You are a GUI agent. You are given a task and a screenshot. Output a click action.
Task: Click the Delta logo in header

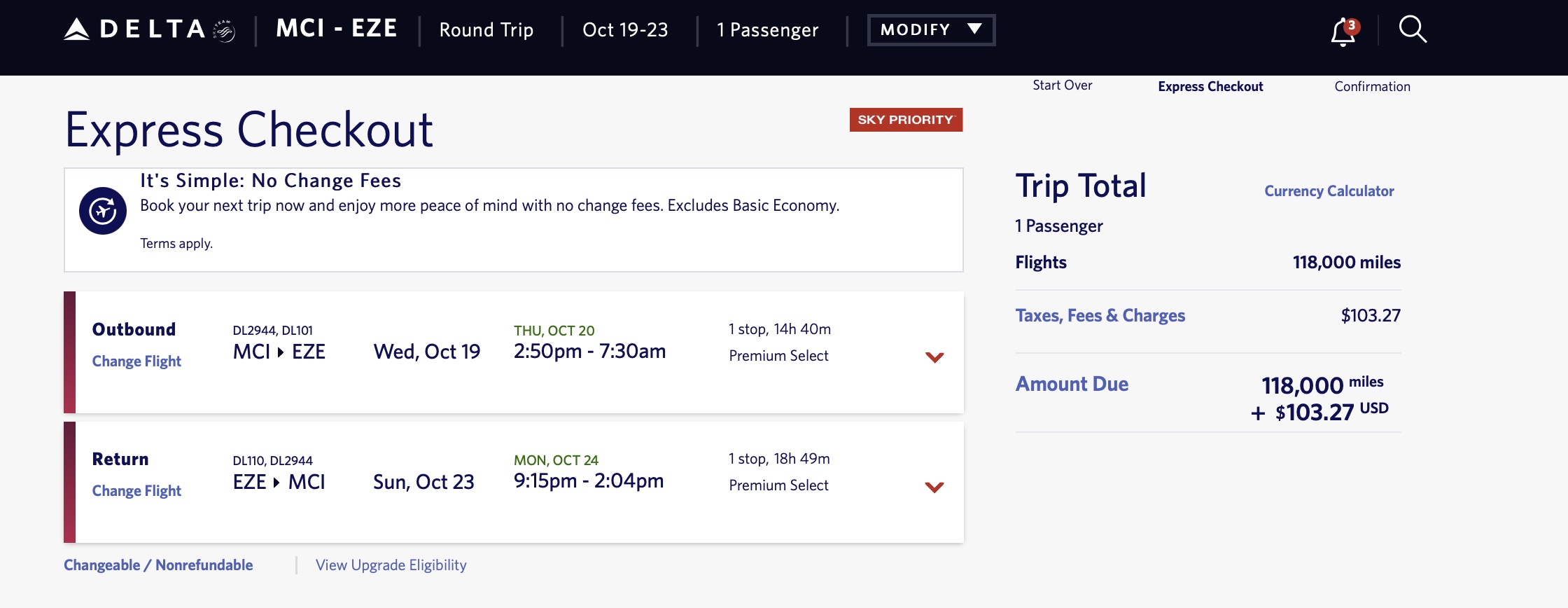[135, 29]
